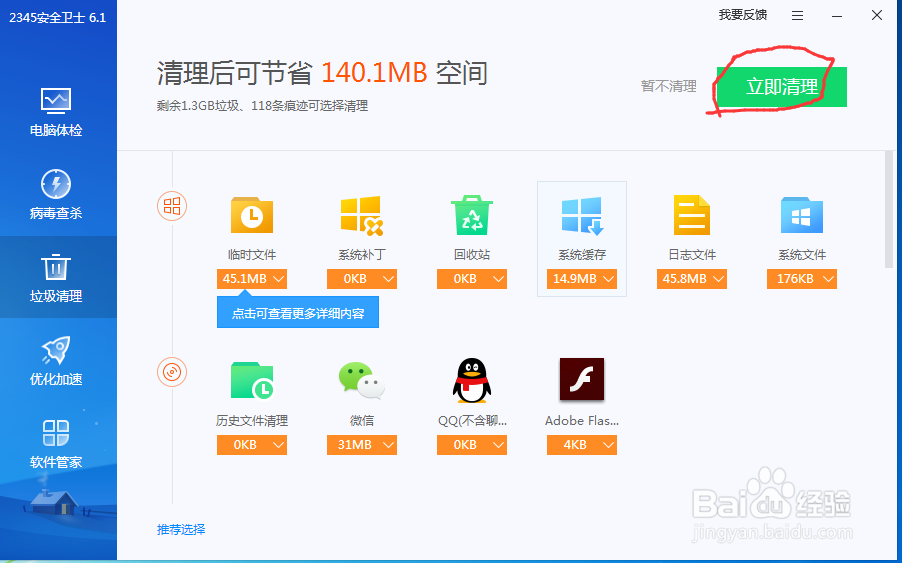Click the 微信 WeChat icon
Image resolution: width=902 pixels, height=563 pixels.
(361, 381)
